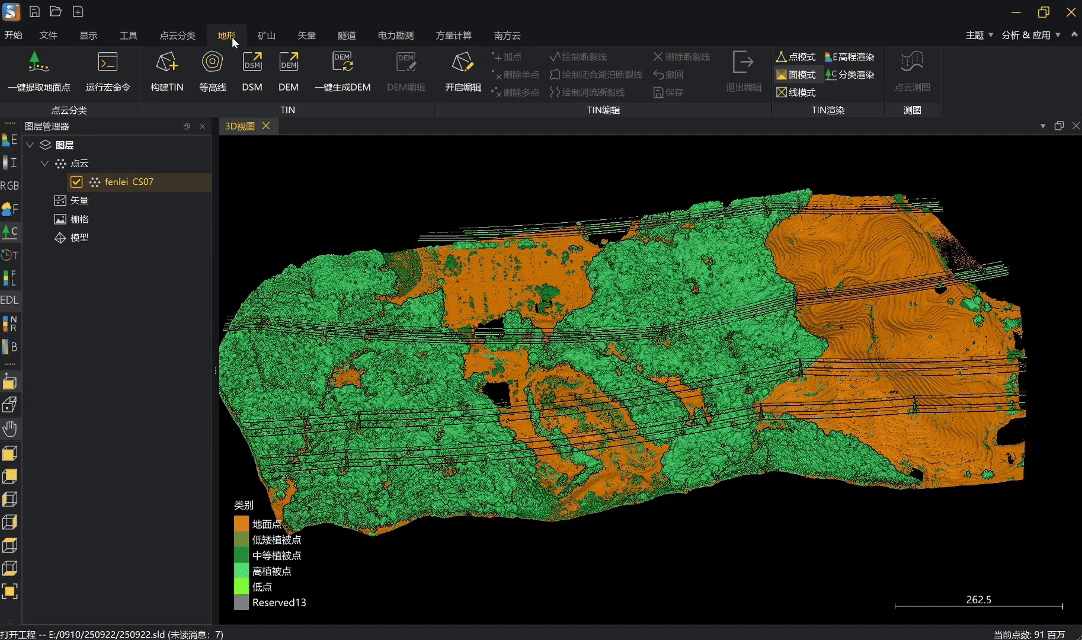Switch to the 电力勘测 ribbon tab
1082x640 pixels.
[x=395, y=35]
